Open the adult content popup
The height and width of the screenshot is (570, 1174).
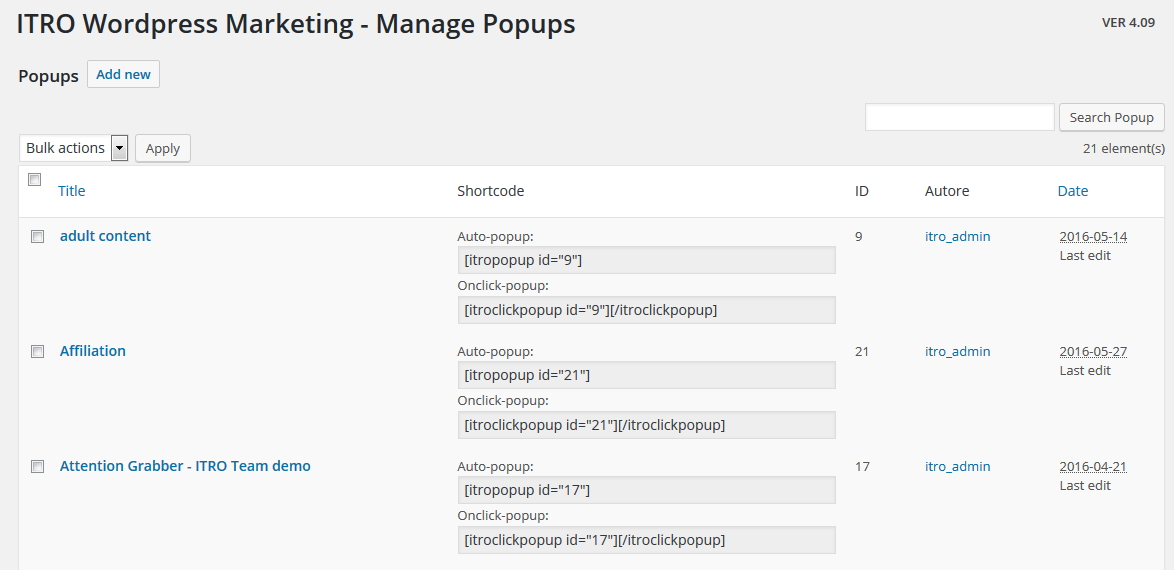105,236
